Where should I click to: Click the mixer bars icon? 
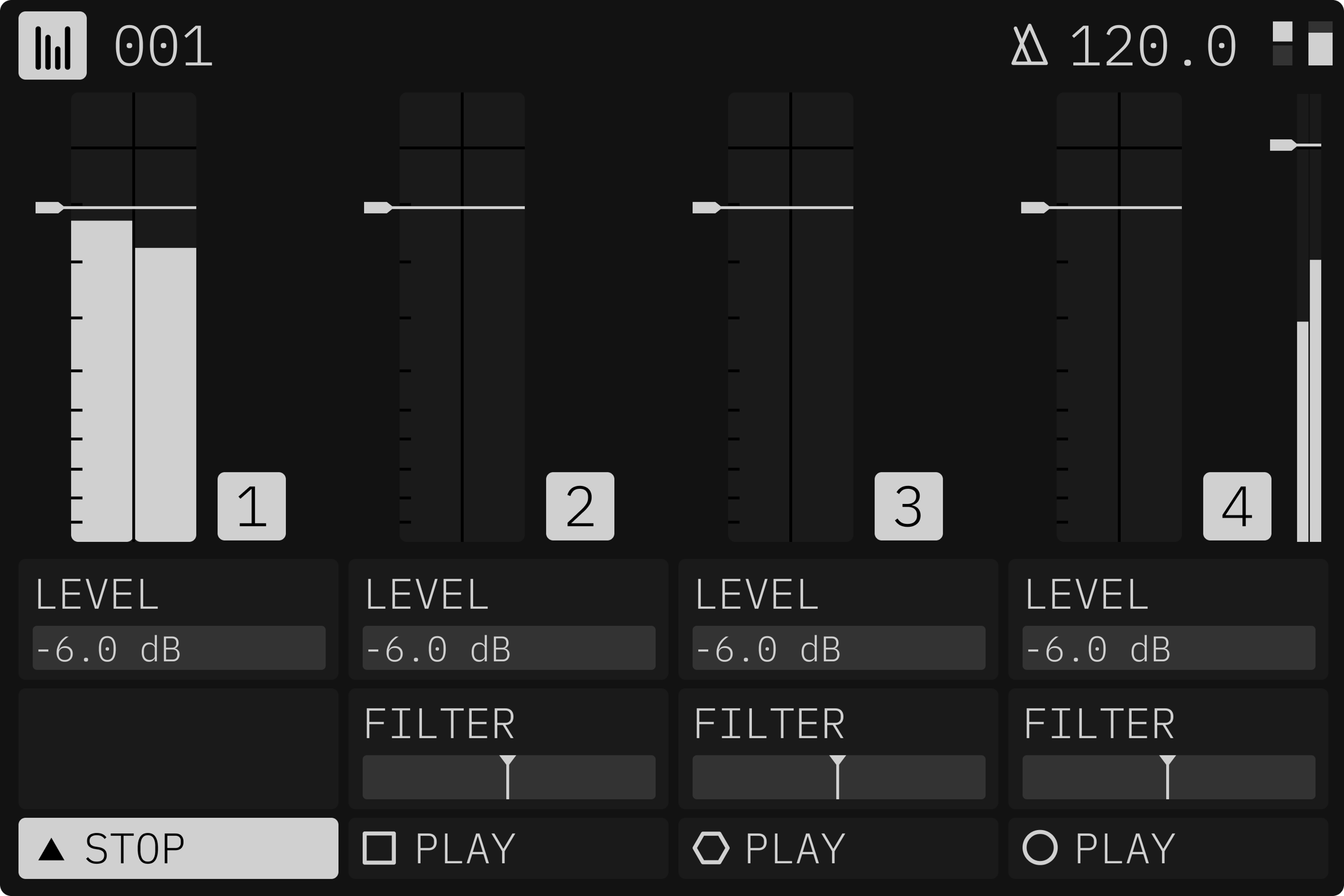tap(52, 45)
